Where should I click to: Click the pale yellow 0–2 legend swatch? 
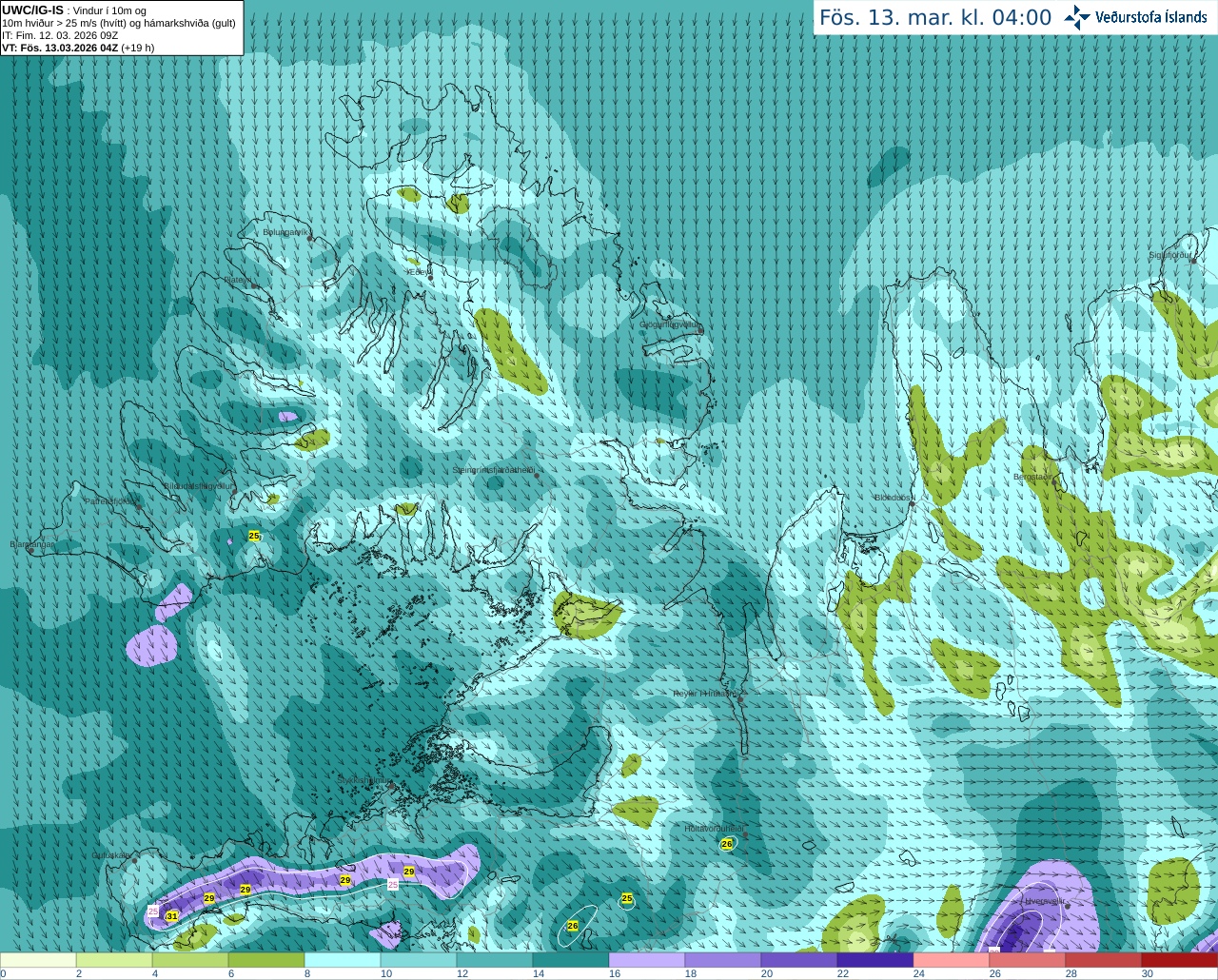pos(38,960)
